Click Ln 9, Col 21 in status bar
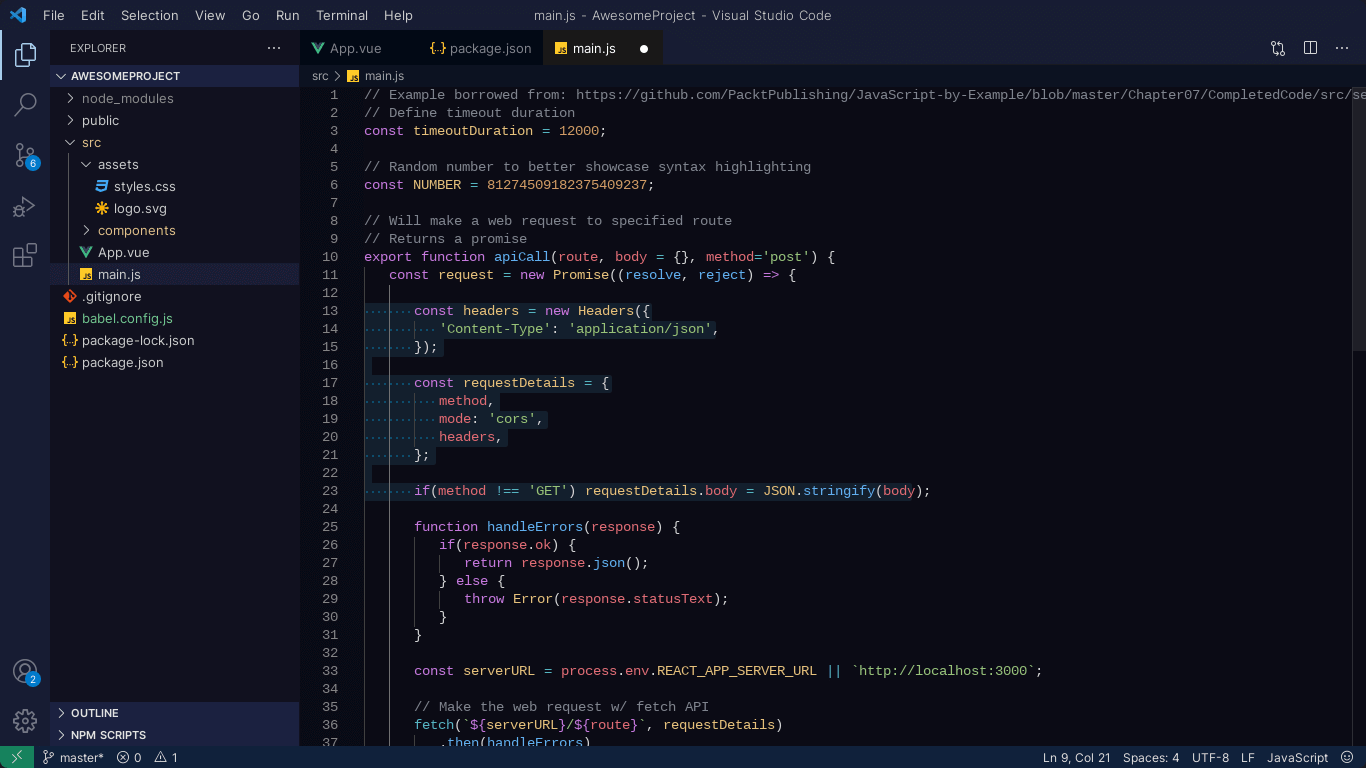Image resolution: width=1366 pixels, height=768 pixels. [x=1076, y=757]
